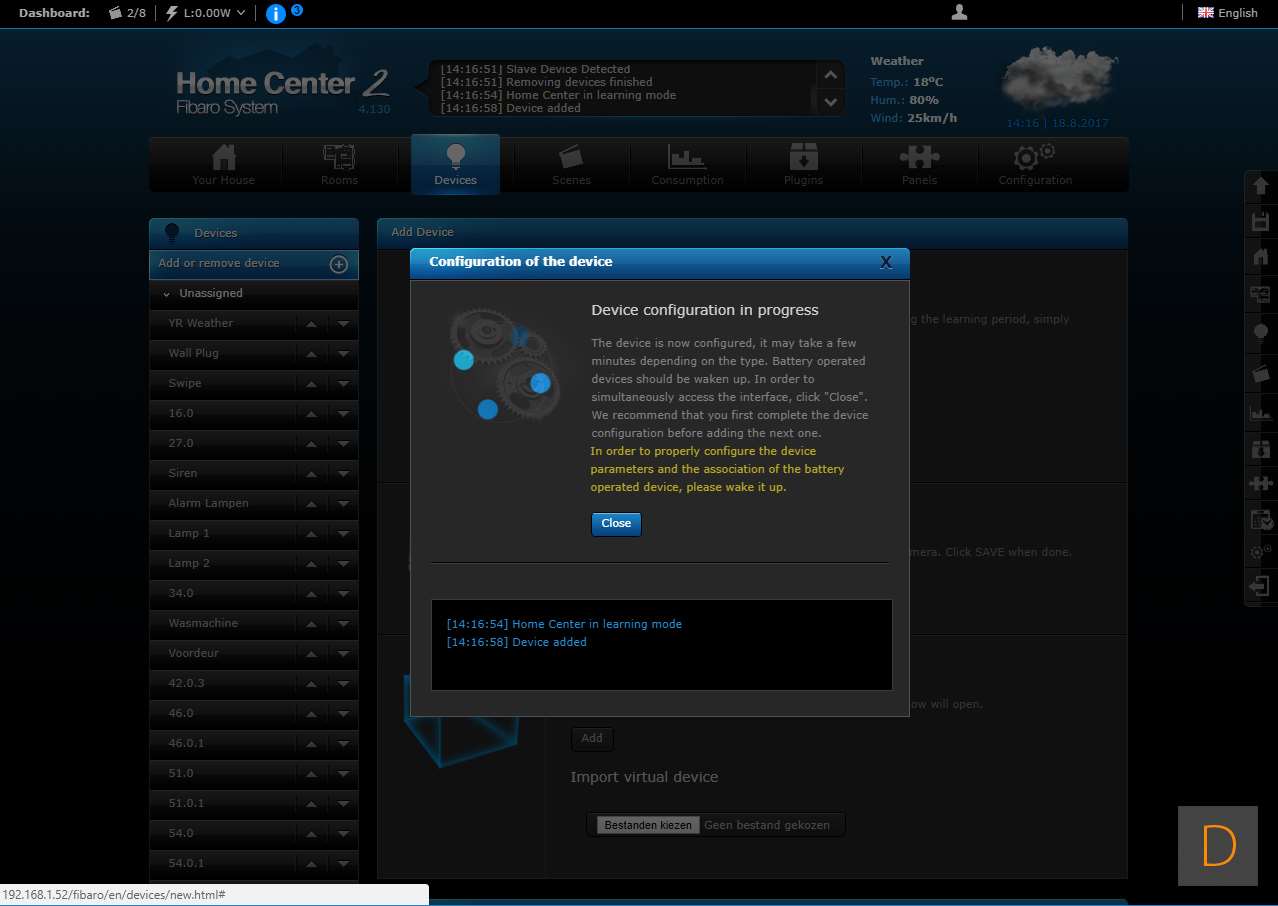This screenshot has width=1278, height=906.
Task: Close the device configuration dialog with X
Action: click(885, 262)
